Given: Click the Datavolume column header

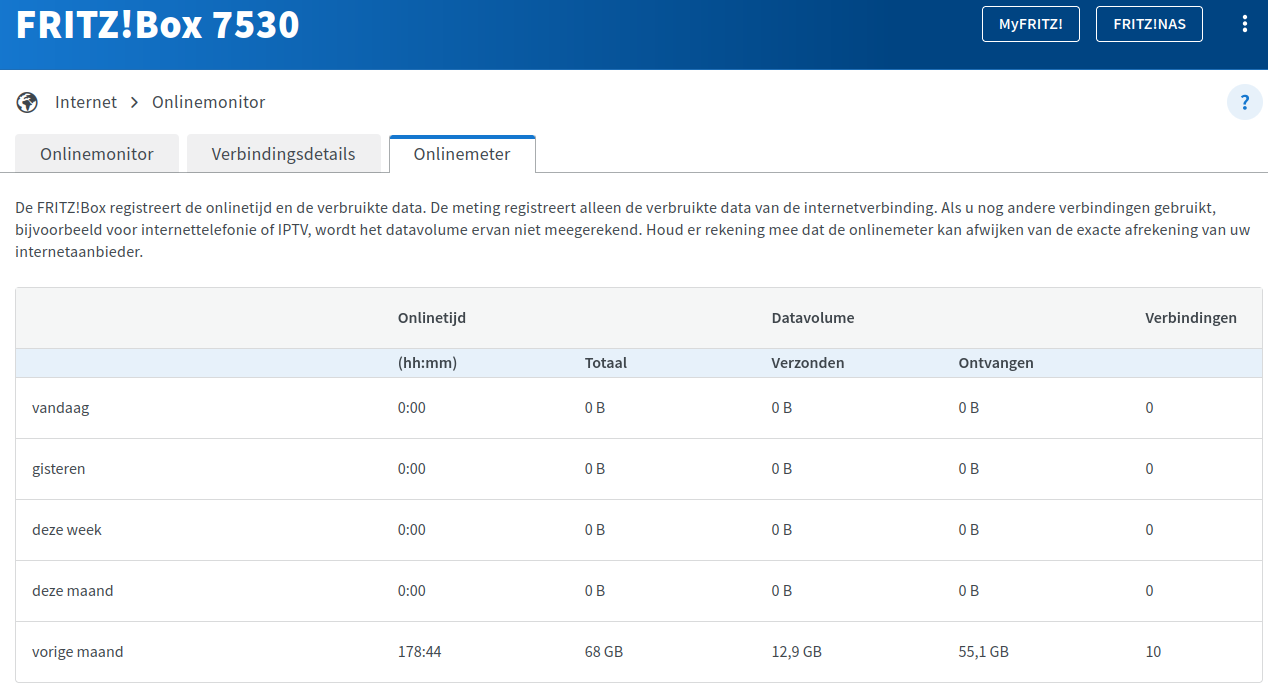Looking at the screenshot, I should tap(812, 318).
